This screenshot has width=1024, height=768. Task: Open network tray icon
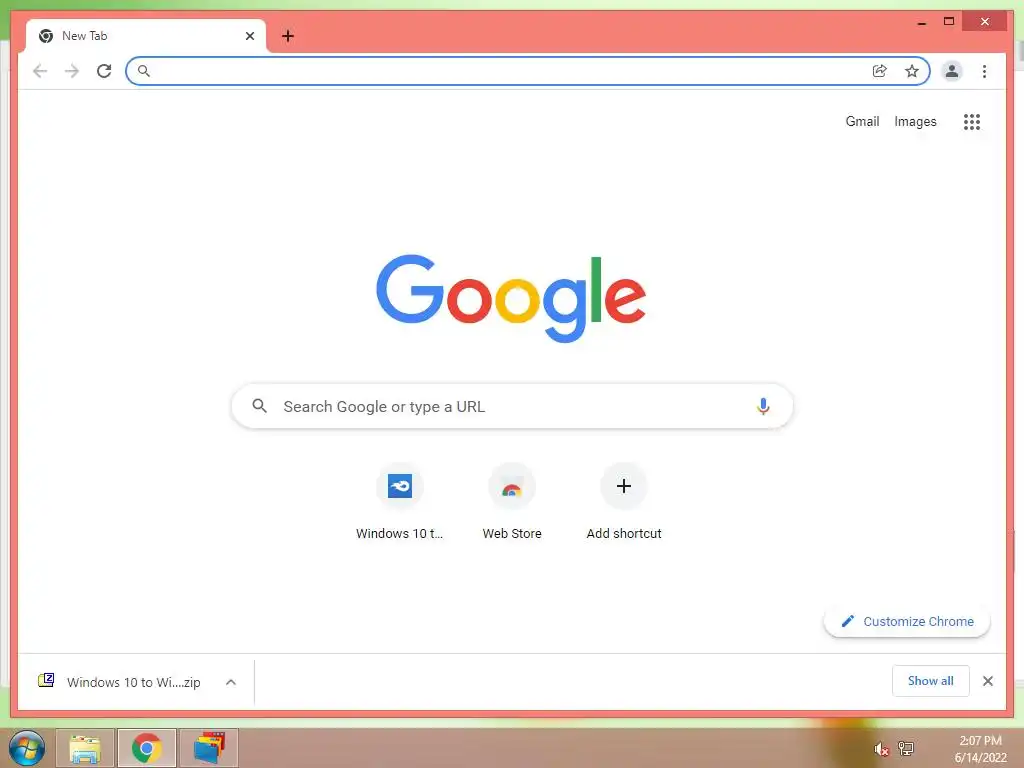click(x=906, y=748)
